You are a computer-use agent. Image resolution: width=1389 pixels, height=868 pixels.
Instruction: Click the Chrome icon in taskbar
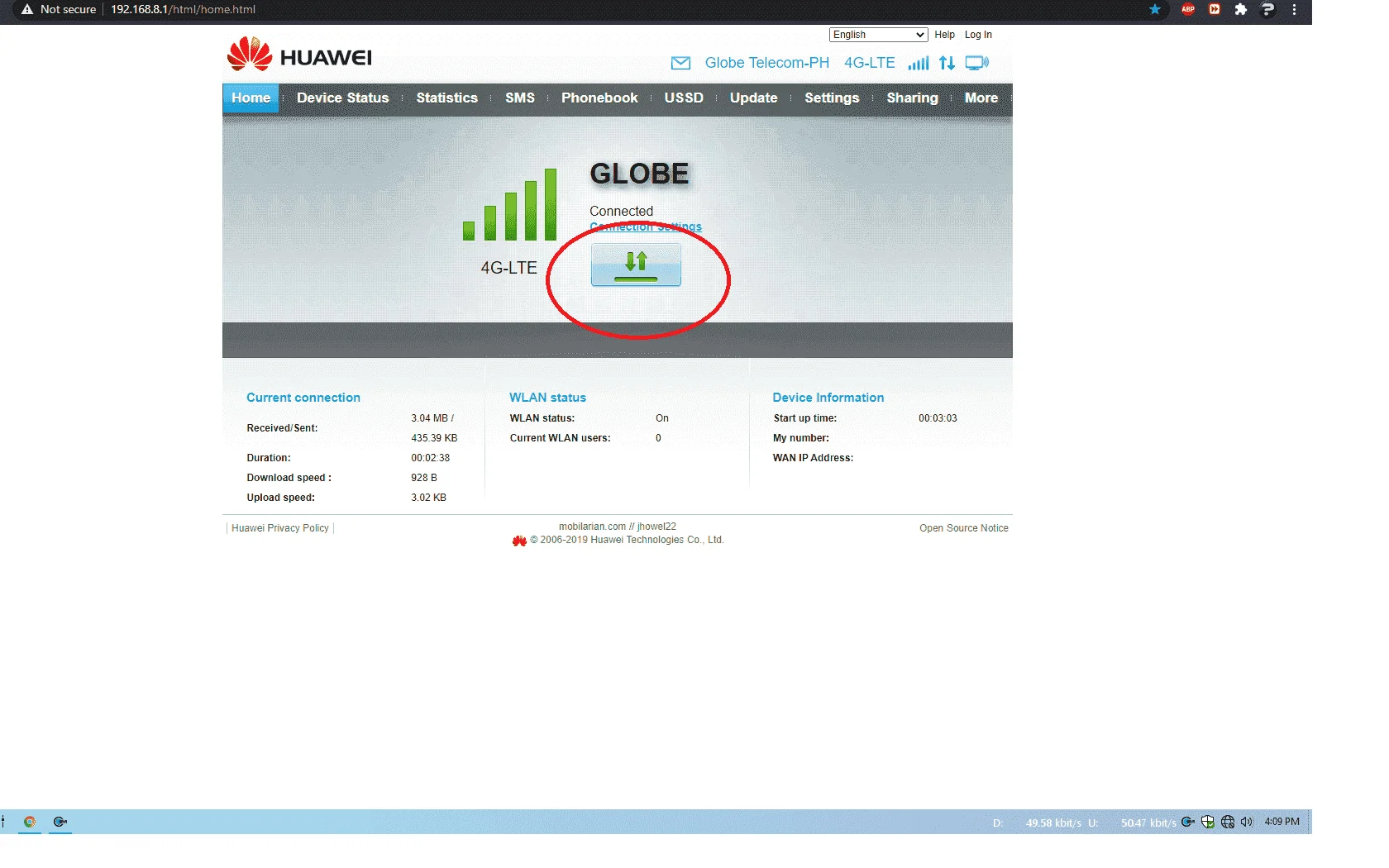[30, 822]
